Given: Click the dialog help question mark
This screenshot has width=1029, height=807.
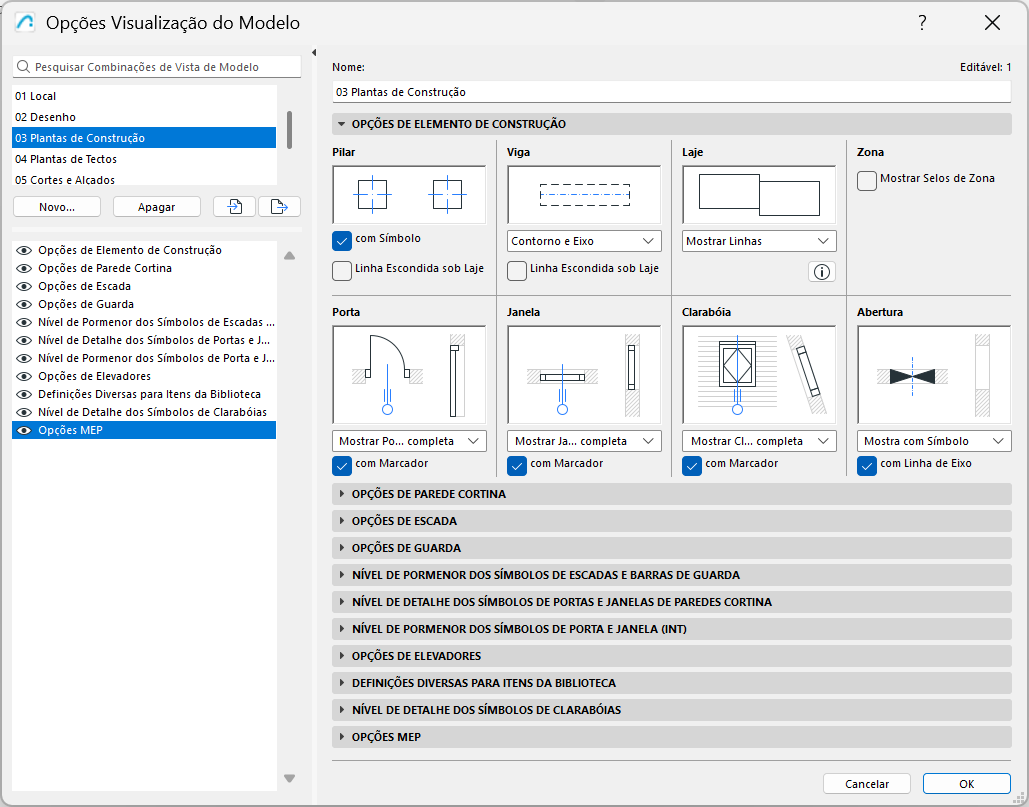Looking at the screenshot, I should point(922,22).
